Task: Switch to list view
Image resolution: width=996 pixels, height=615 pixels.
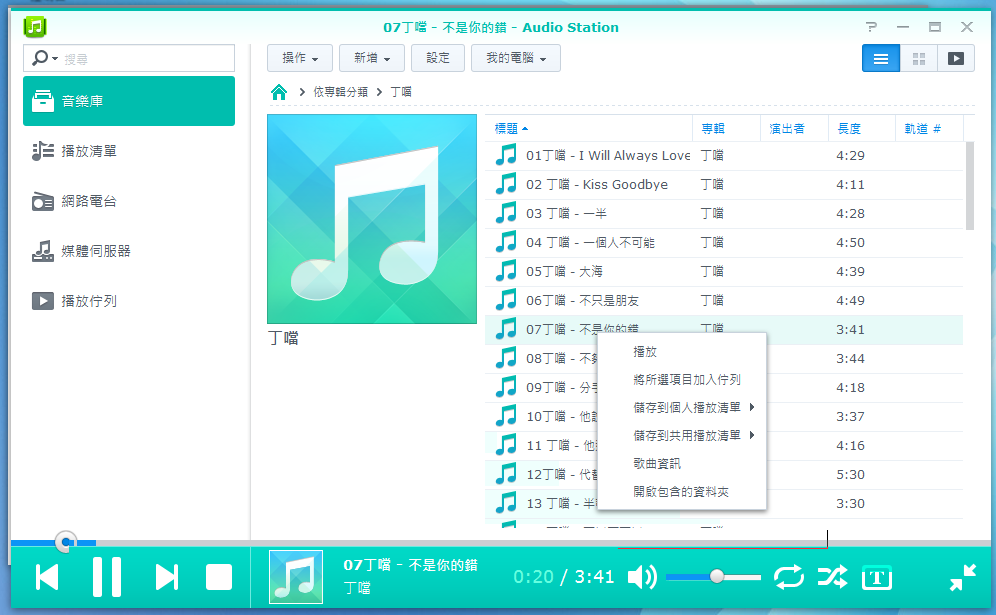Action: point(881,58)
